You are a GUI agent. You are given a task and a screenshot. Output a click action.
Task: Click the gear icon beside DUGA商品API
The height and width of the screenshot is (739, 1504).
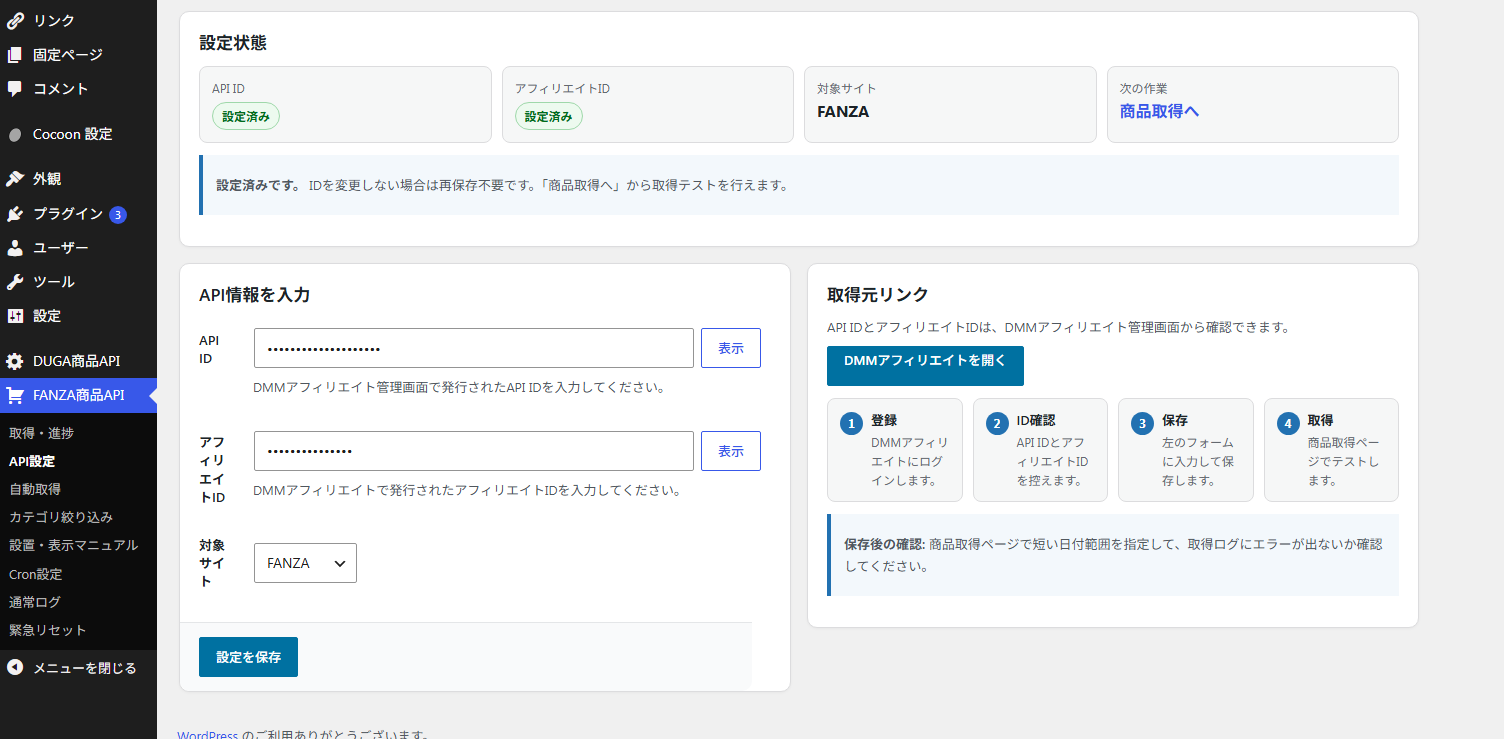15,361
